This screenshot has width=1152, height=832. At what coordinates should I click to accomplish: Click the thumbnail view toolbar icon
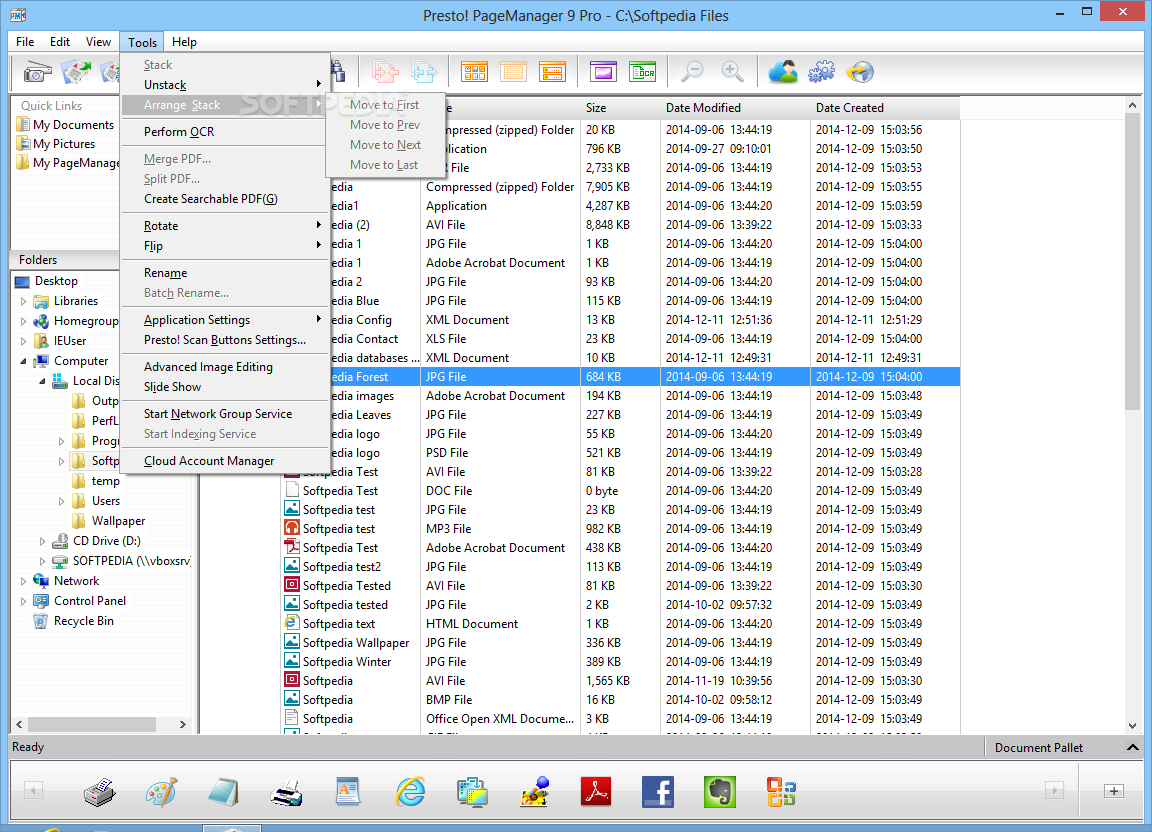474,72
